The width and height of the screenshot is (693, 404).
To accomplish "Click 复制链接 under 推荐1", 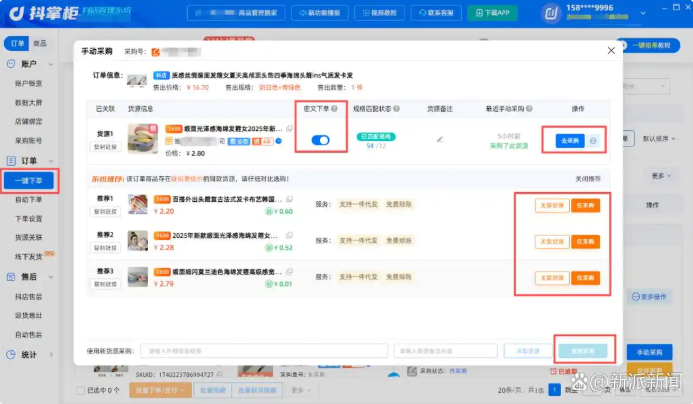I will click(105, 211).
